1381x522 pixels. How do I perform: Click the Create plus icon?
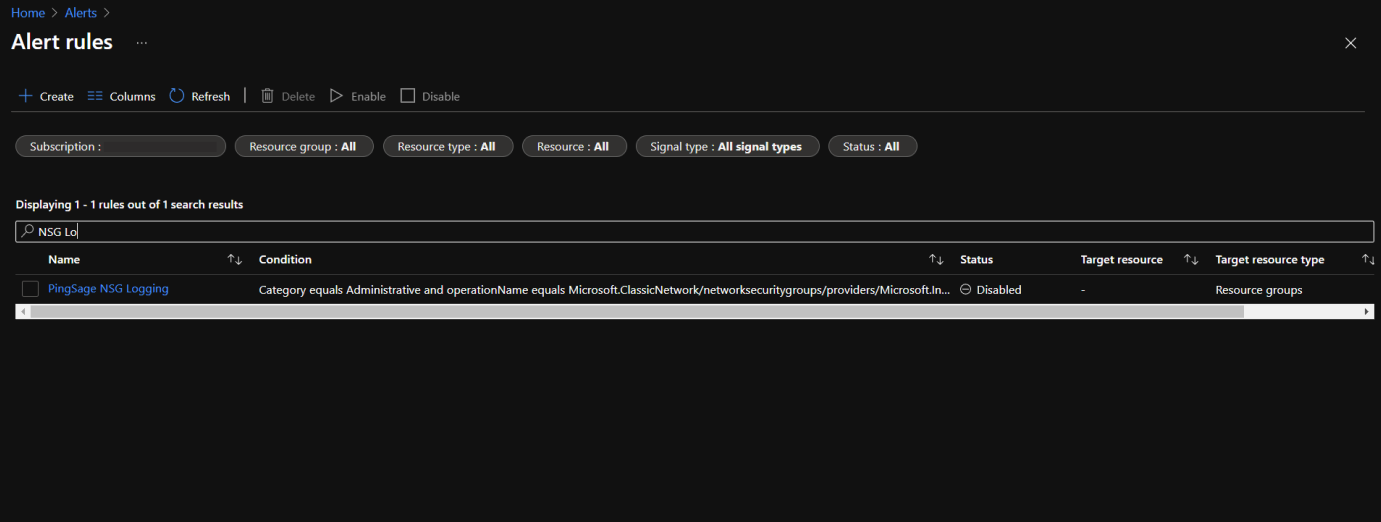click(26, 96)
